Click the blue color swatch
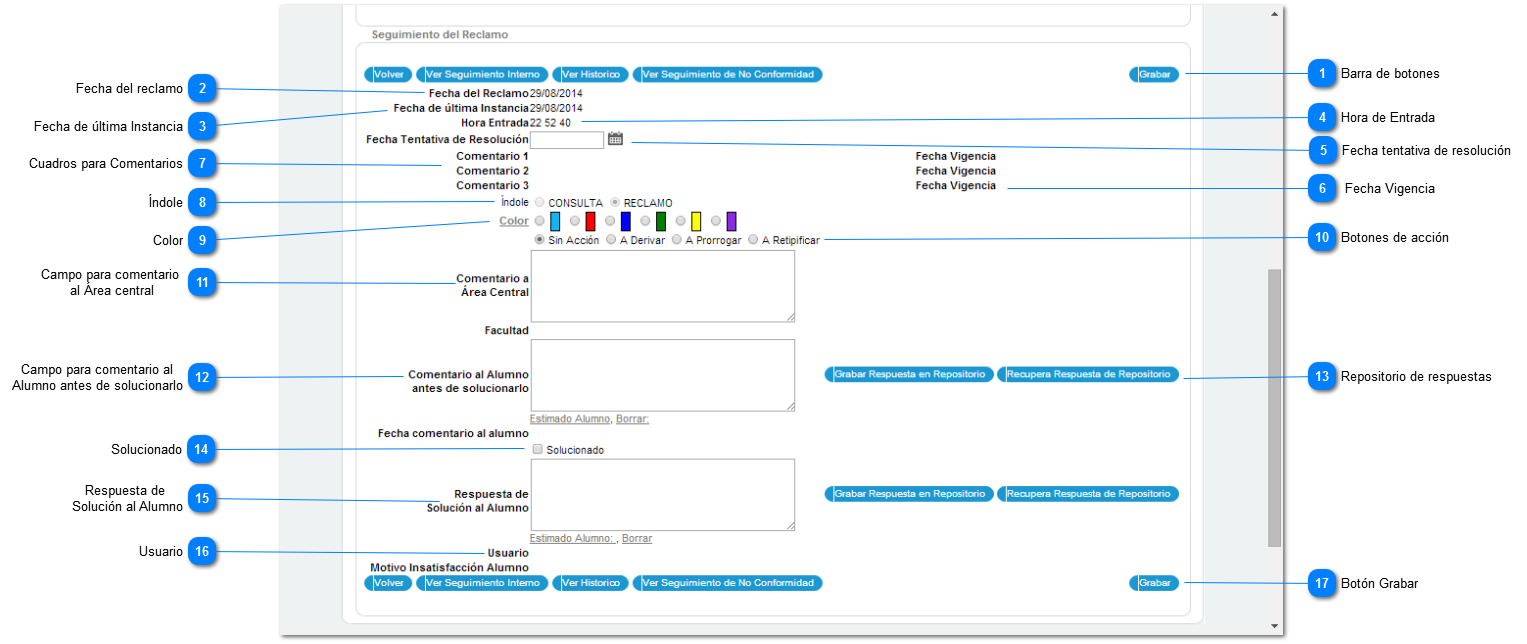This screenshot has width=1527, height=644. point(625,221)
